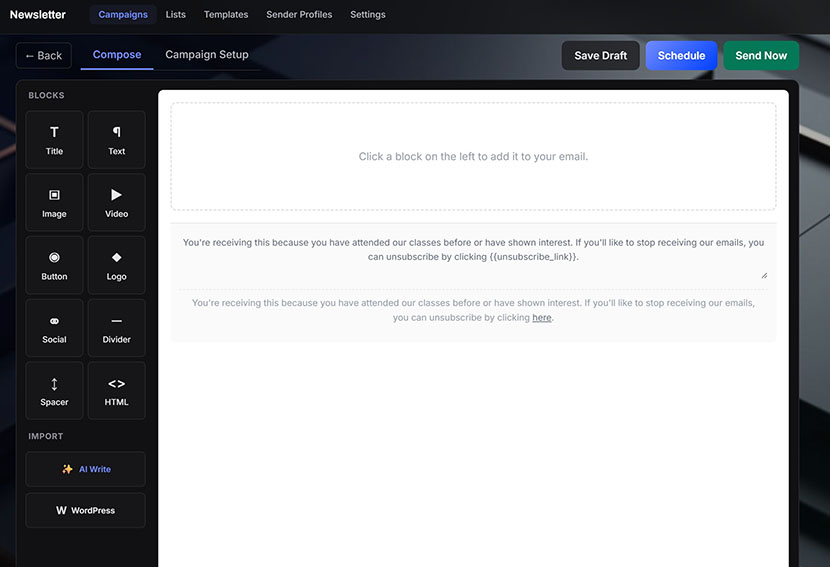Click the Newsletter app title
830x567 pixels.
pyautogui.click(x=38, y=14)
